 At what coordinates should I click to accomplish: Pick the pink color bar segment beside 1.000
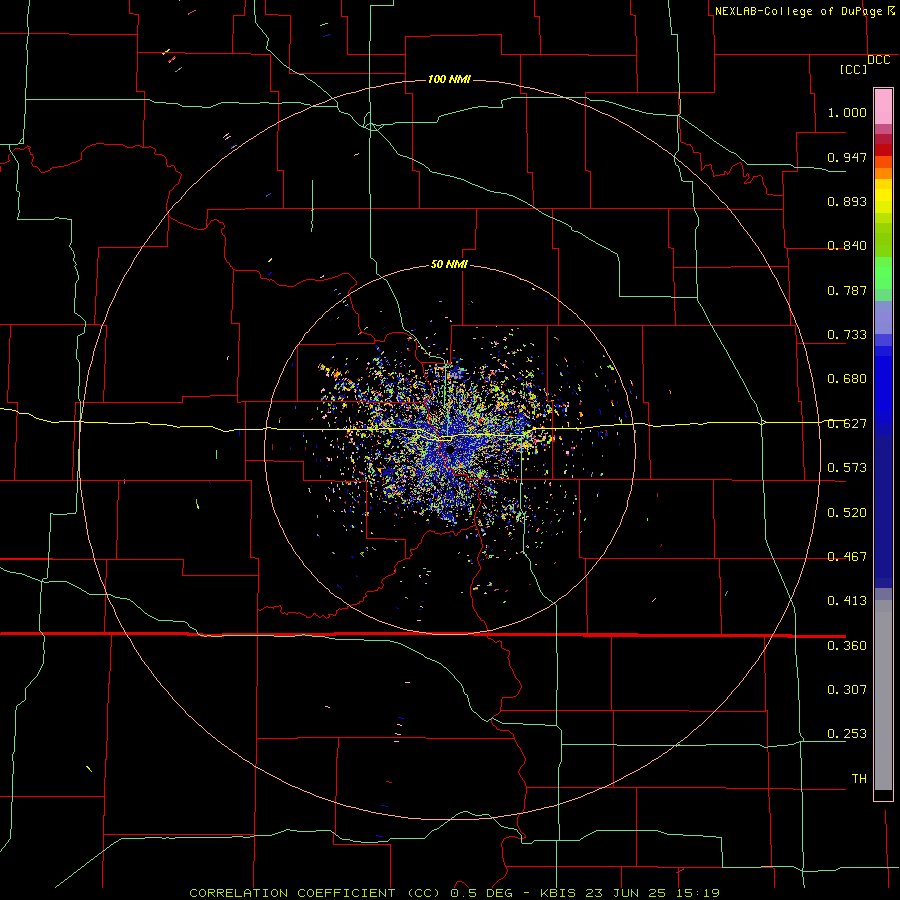(x=883, y=107)
